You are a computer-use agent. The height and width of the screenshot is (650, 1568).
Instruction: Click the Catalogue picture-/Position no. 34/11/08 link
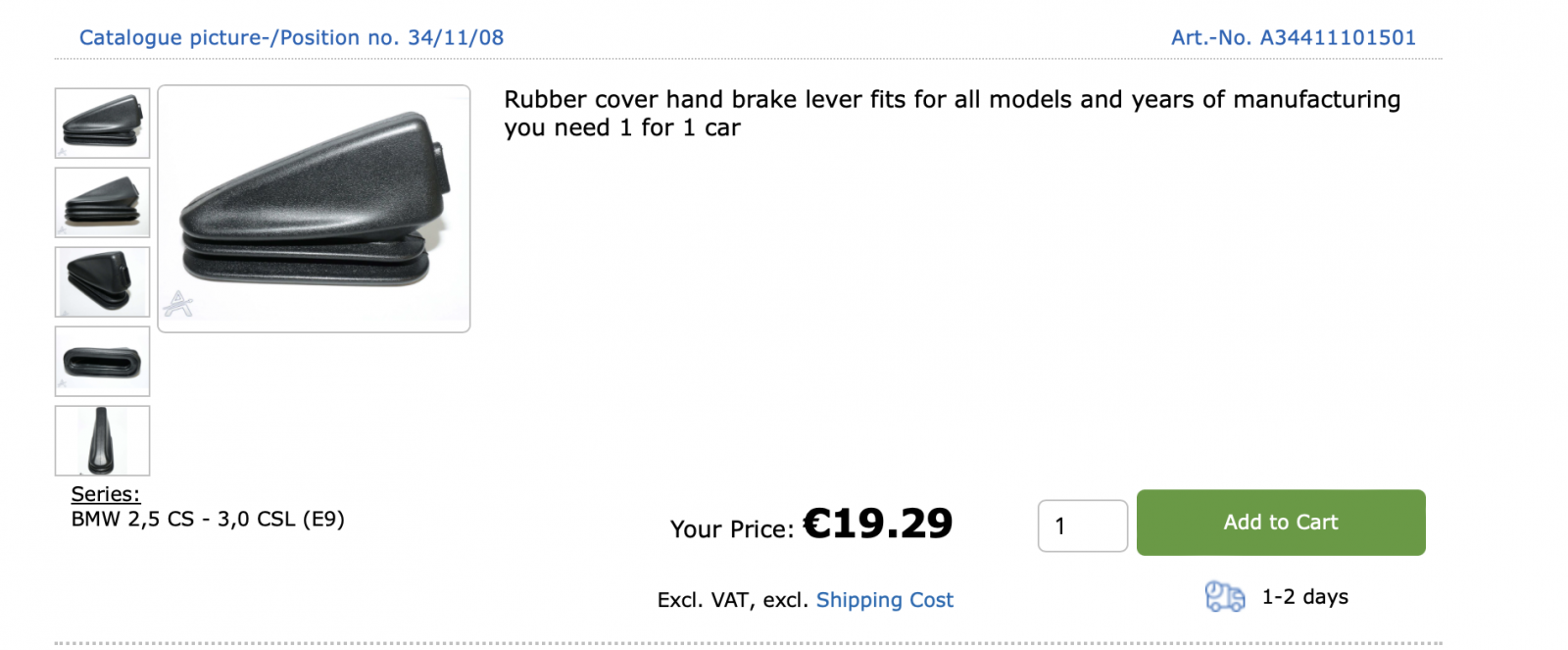pos(291,37)
